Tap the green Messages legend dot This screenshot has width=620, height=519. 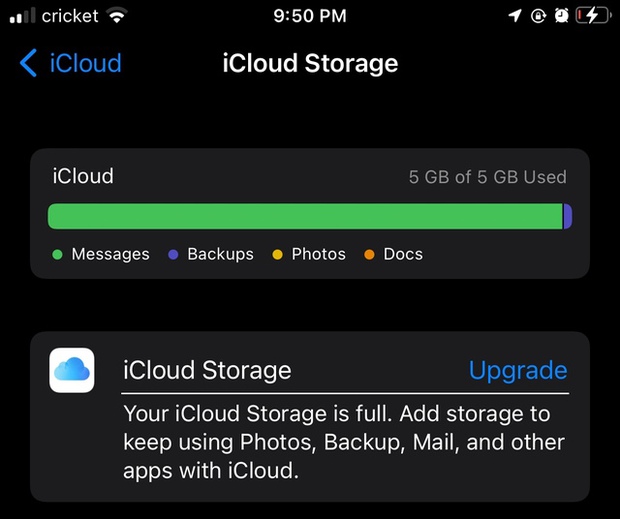coord(57,255)
